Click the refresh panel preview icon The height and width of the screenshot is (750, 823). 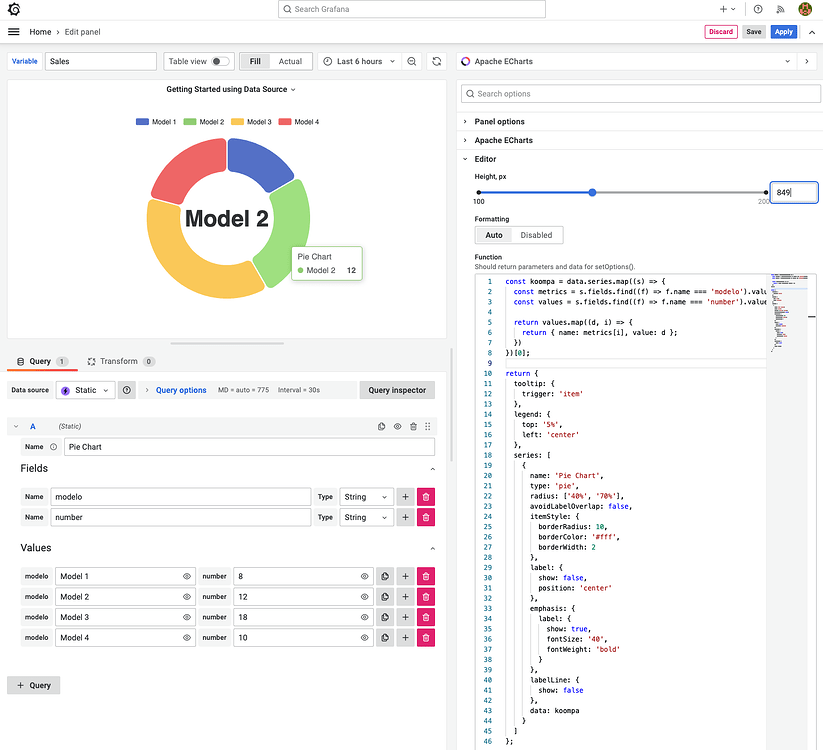(x=437, y=60)
